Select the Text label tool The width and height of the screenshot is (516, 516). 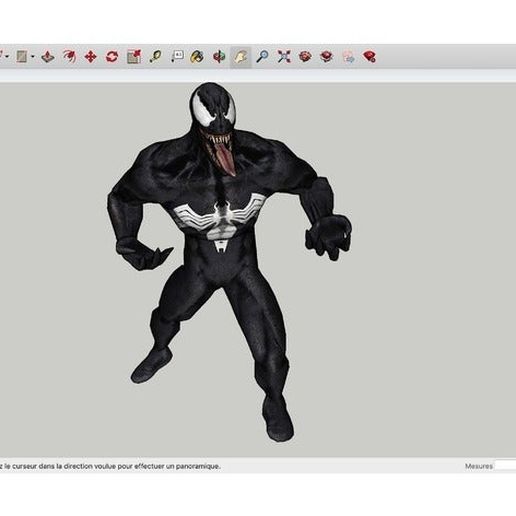point(177,56)
